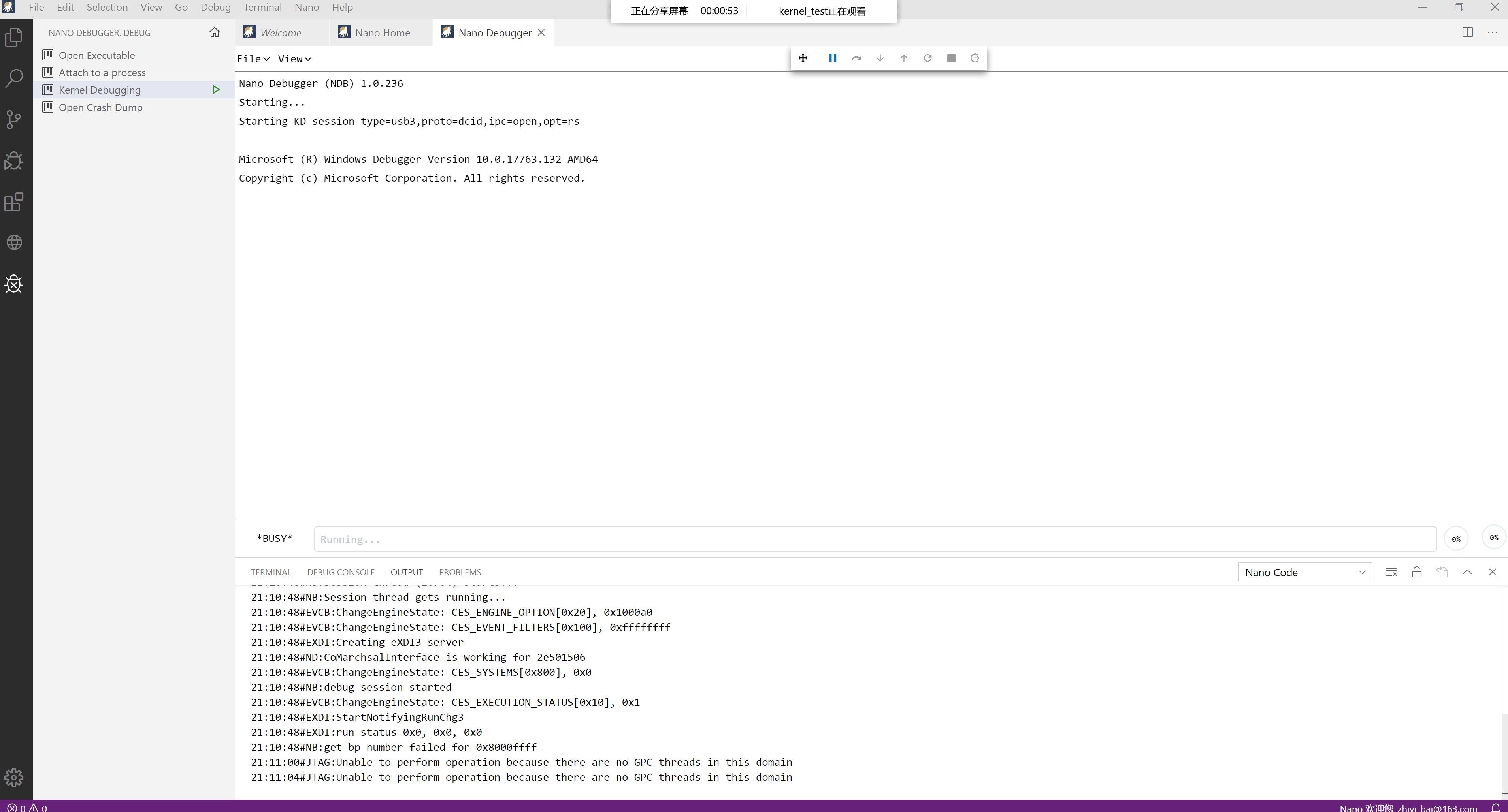1508x812 pixels.
Task: Select Open Crash Dump item
Action: point(134,107)
